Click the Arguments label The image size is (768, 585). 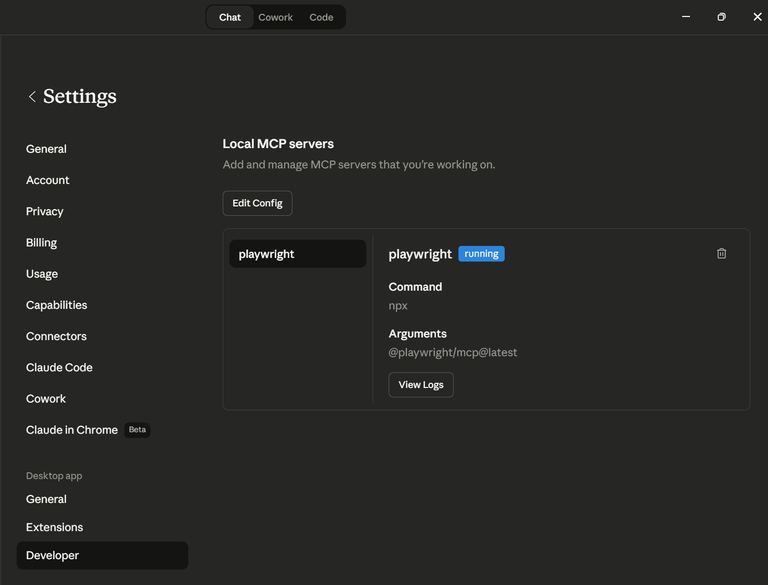(x=417, y=334)
